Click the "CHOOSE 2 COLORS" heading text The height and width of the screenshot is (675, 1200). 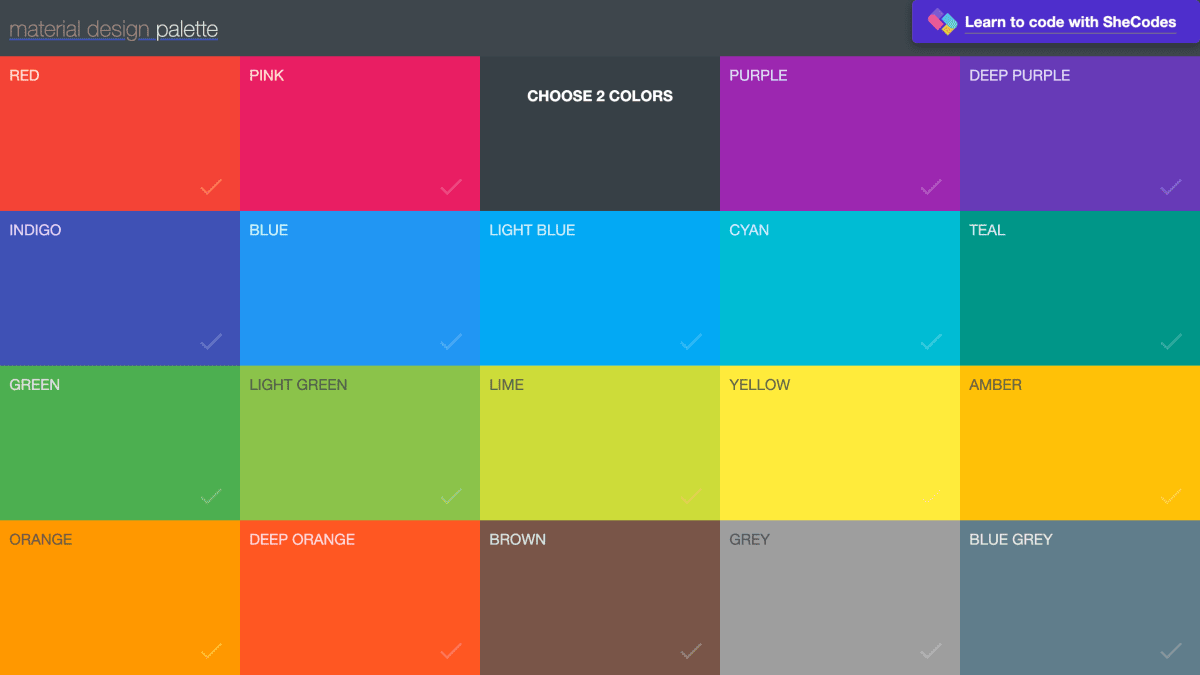(x=600, y=96)
